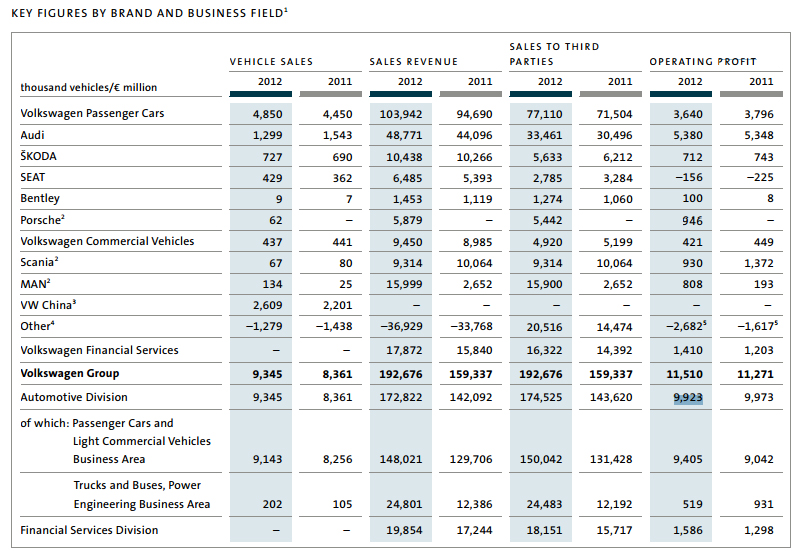Click Porsche 2012 sales revenue 5,879
The height and width of the screenshot is (552, 801).
[407, 220]
